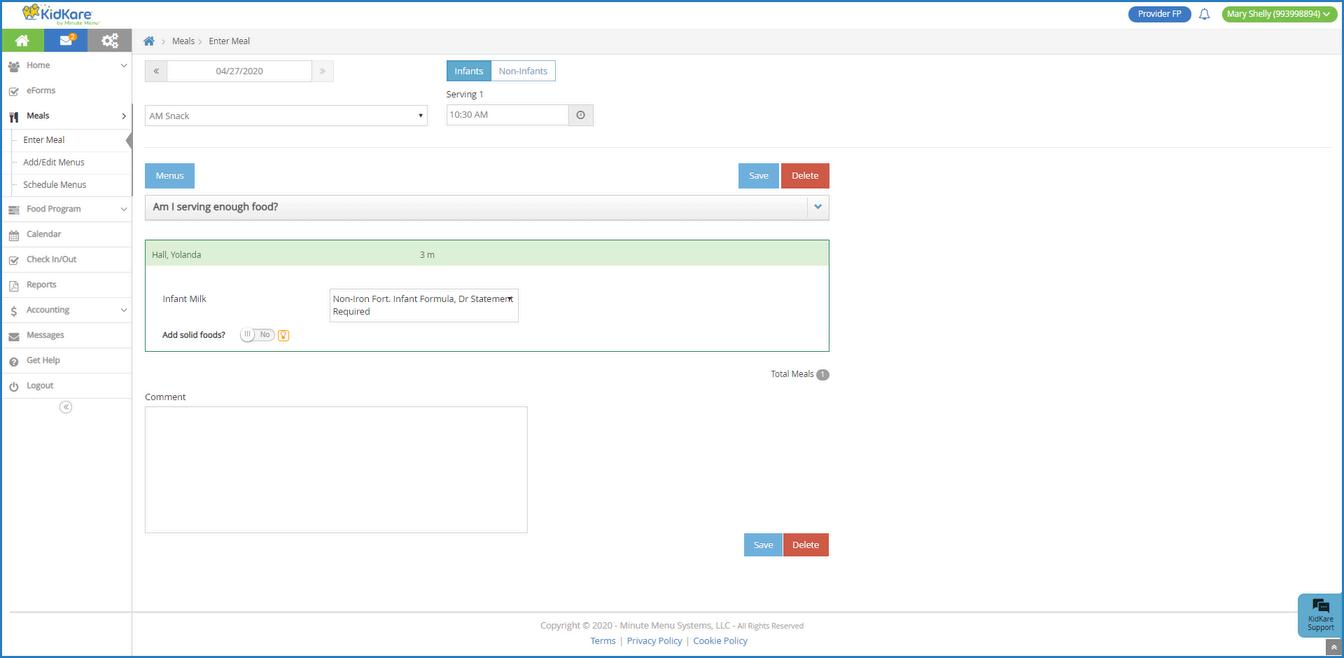Click the Meals breadcrumb link
Screen dimensions: 1344x658
183,41
